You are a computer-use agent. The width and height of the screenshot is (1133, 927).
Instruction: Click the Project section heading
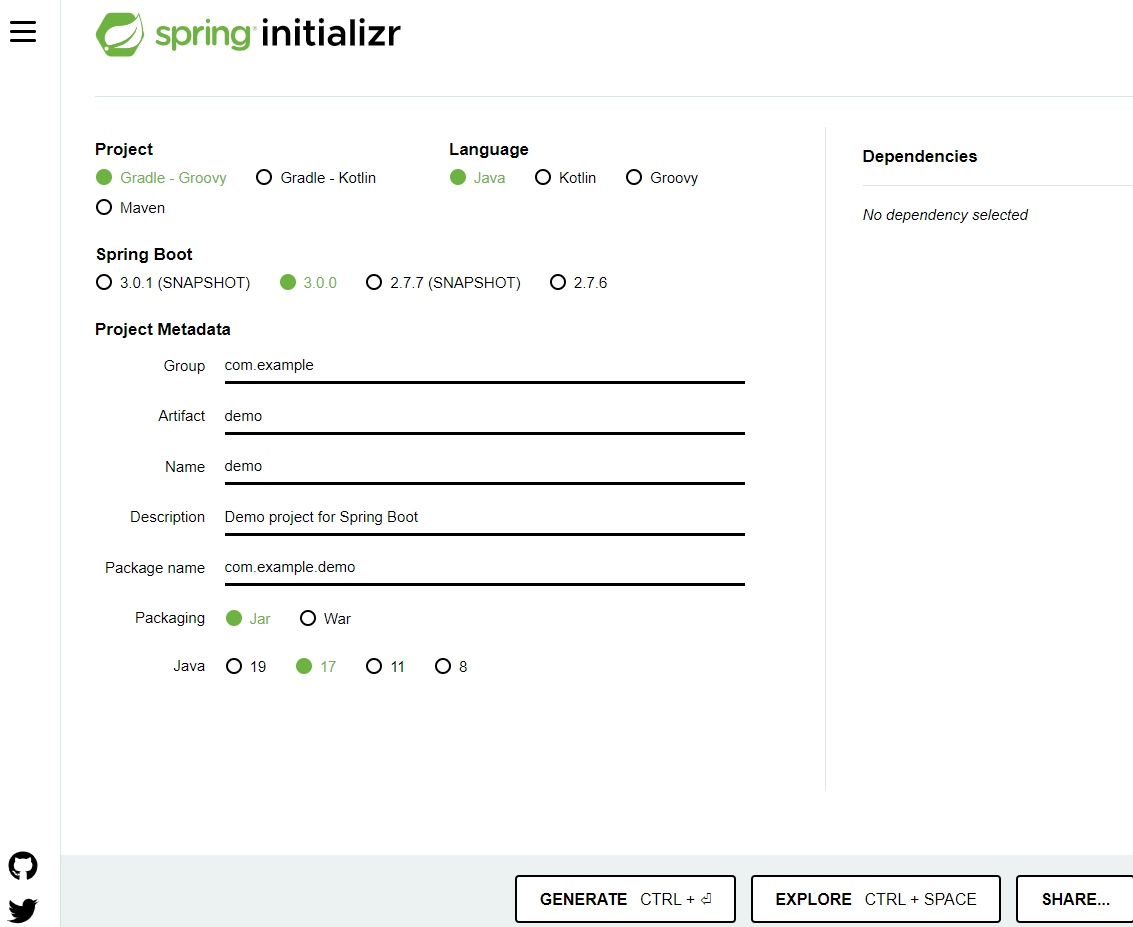click(x=124, y=150)
